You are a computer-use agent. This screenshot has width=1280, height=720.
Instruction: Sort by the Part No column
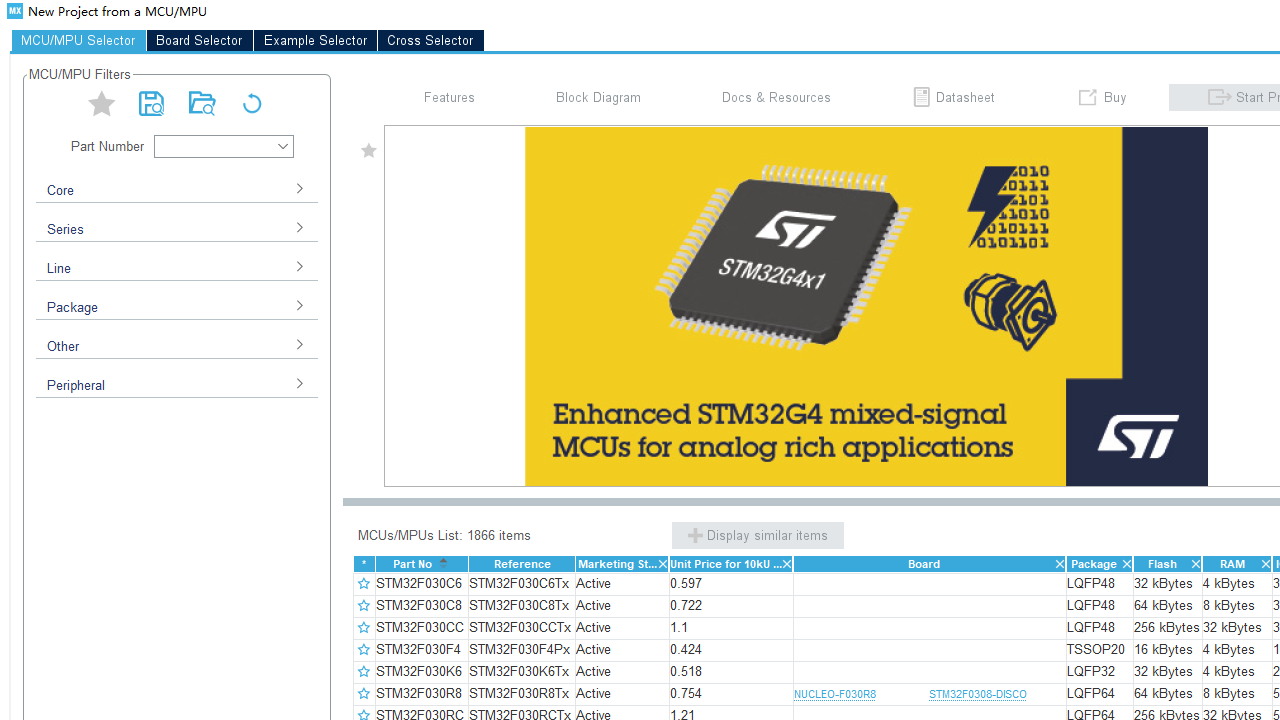tap(413, 563)
